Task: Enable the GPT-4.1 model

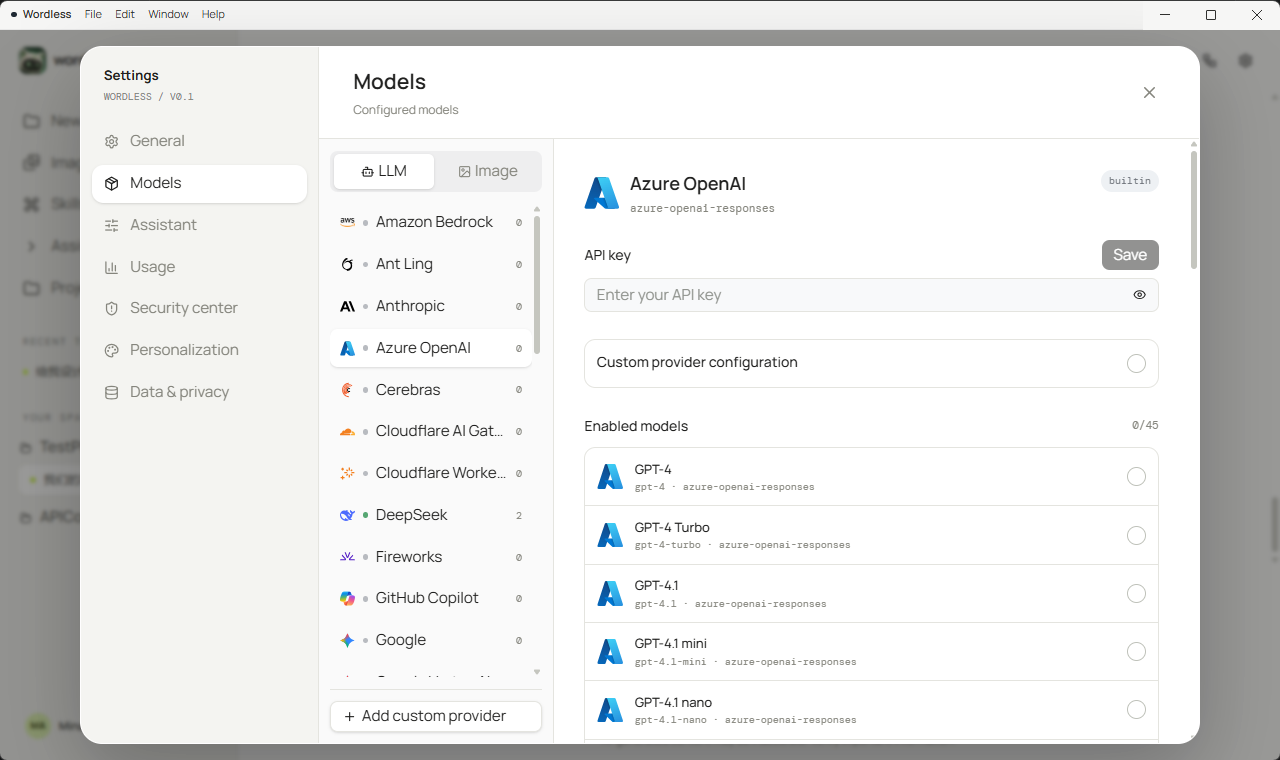Action: point(1136,594)
